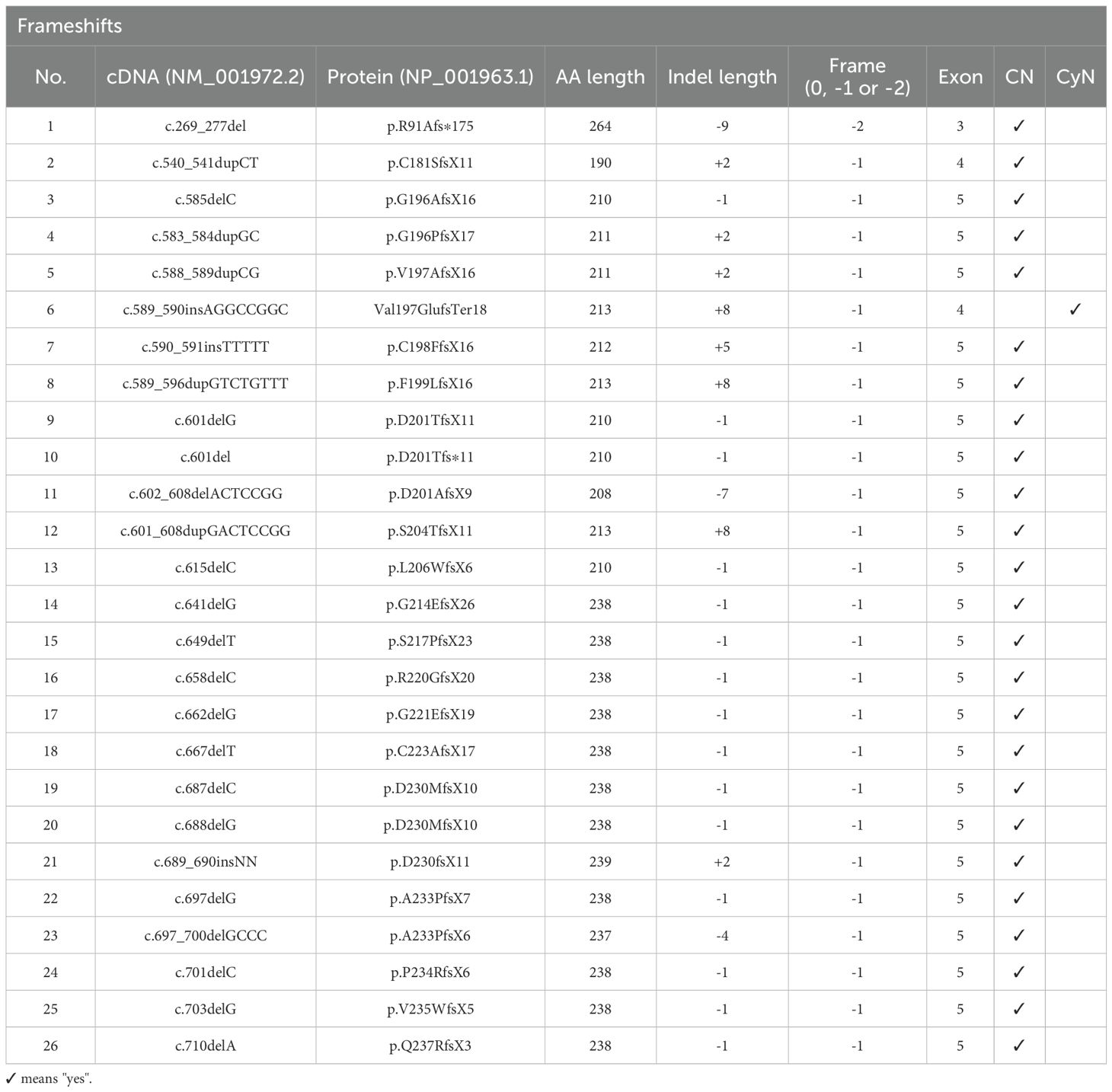Select cell 'c.689_690insNN'
Image resolution: width=1112 pixels, height=1092 pixels.
206,862
